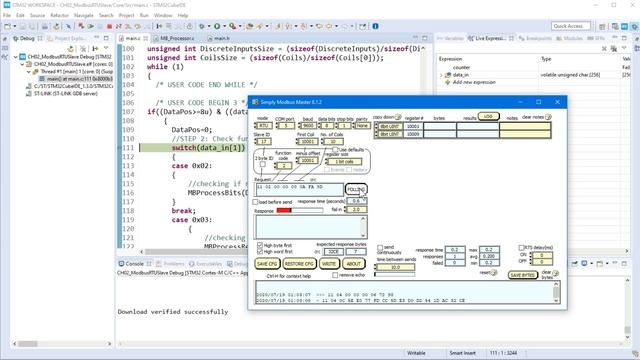Open the Breakpoints view tab
Screen dimensions: 640x360
[536, 38]
